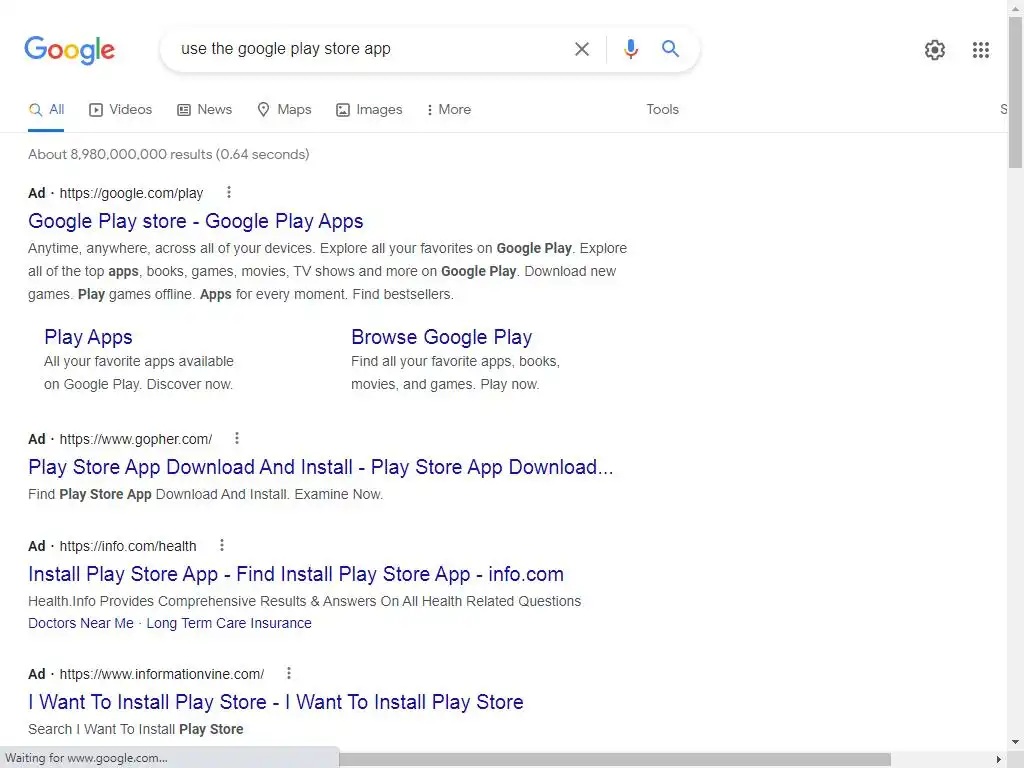
Task: Expand the More search filters menu
Action: [448, 110]
